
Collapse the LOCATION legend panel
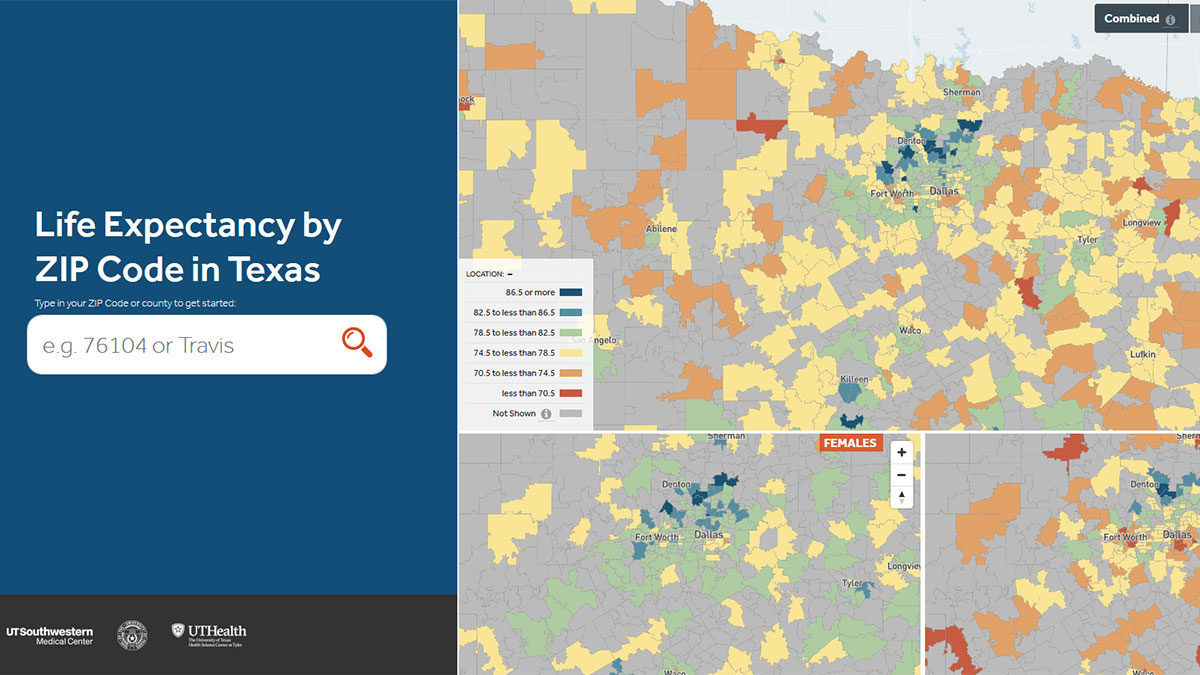pos(510,273)
